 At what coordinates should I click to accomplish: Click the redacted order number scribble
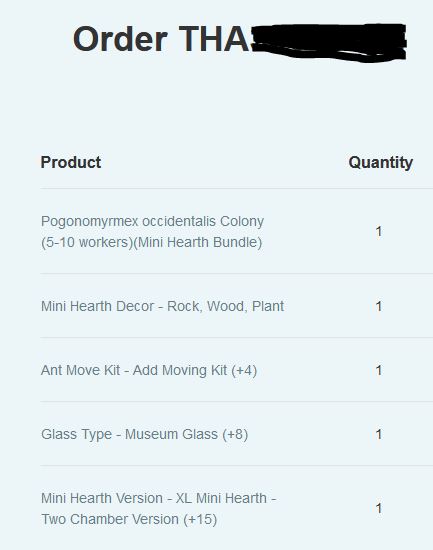329,42
